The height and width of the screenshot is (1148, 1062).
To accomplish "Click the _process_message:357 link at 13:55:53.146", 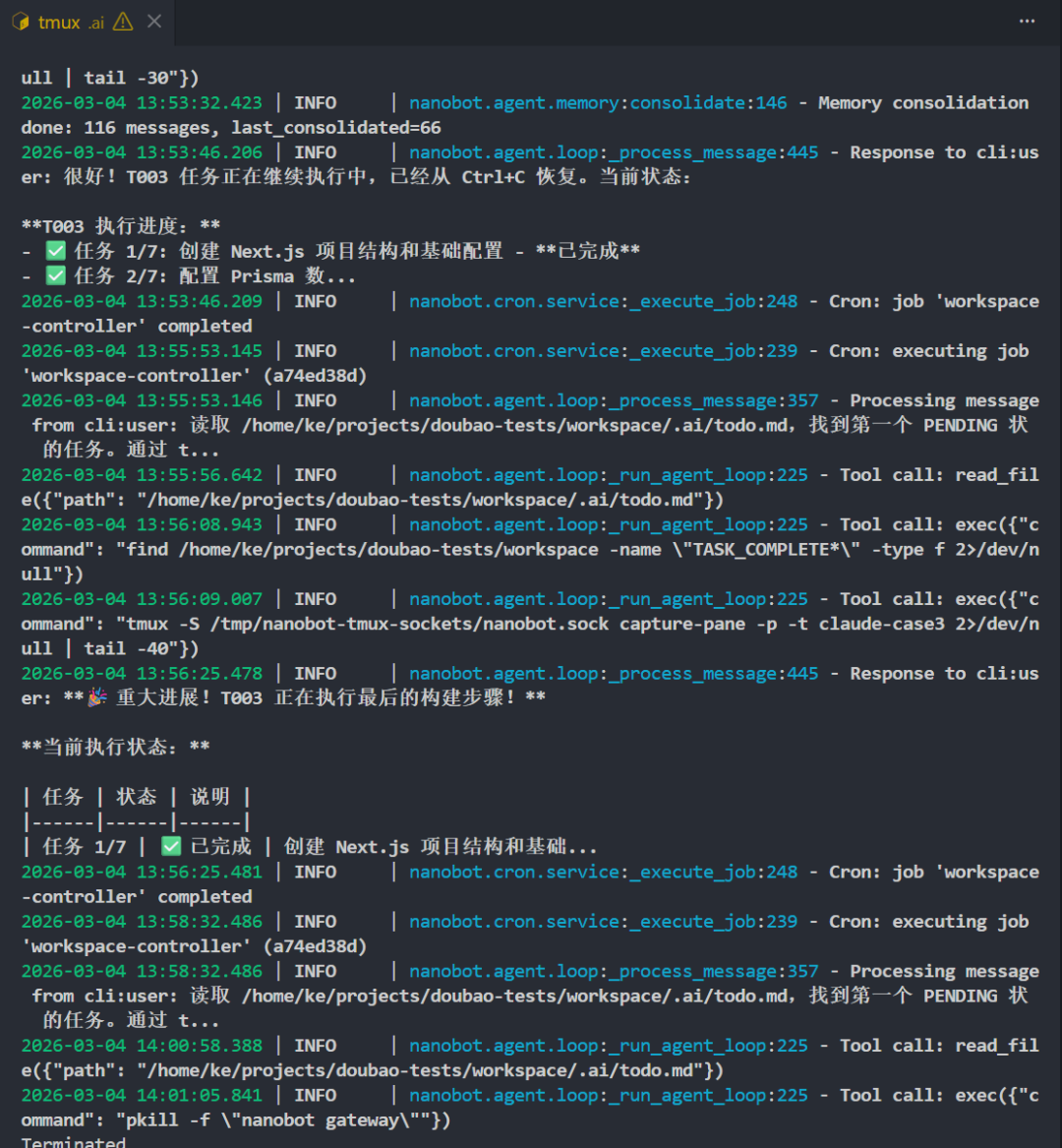I will (x=614, y=400).
